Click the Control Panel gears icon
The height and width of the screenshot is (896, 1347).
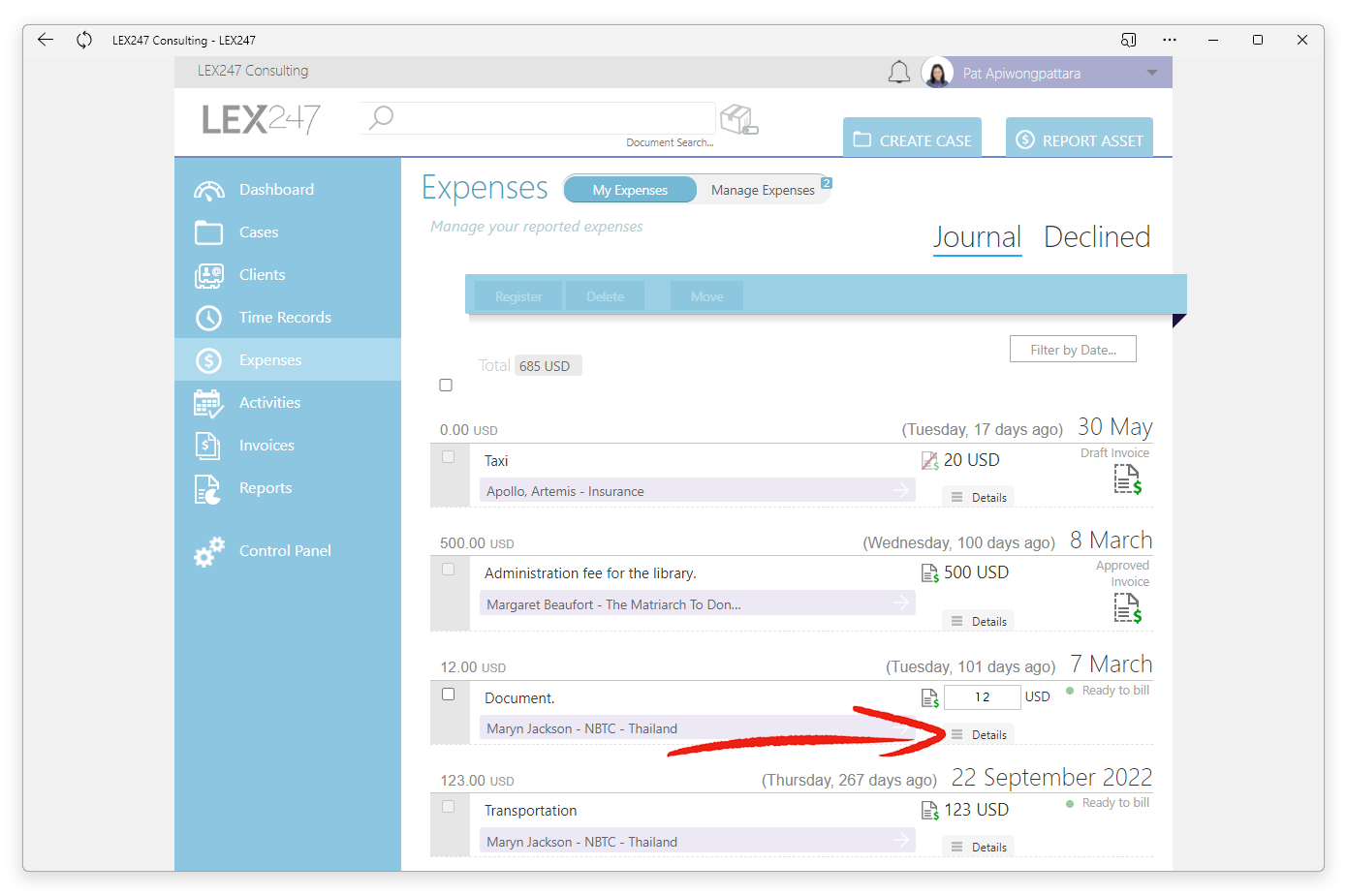pyautogui.click(x=208, y=551)
